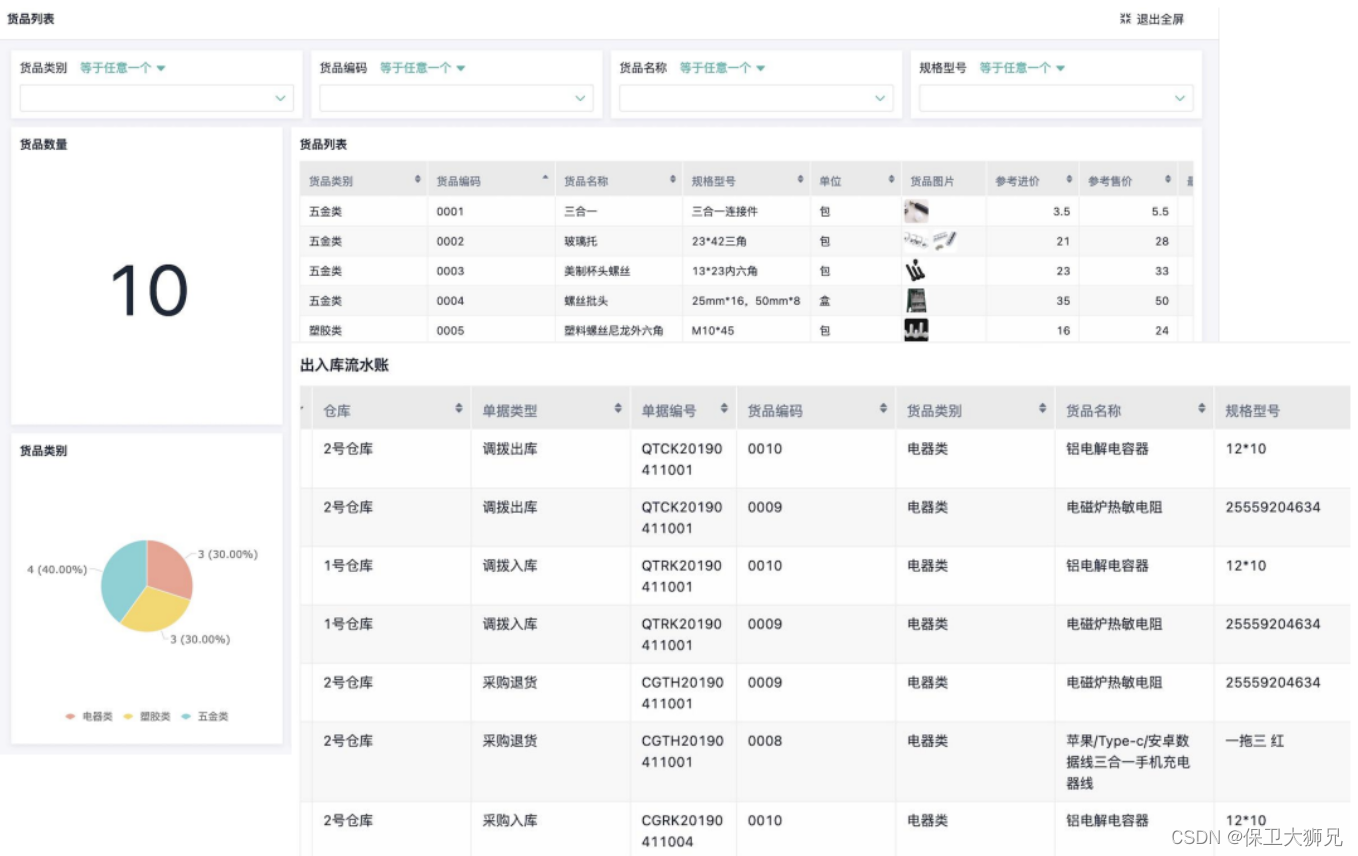Sort the 单据编号 column in the ledger table

click(724, 407)
